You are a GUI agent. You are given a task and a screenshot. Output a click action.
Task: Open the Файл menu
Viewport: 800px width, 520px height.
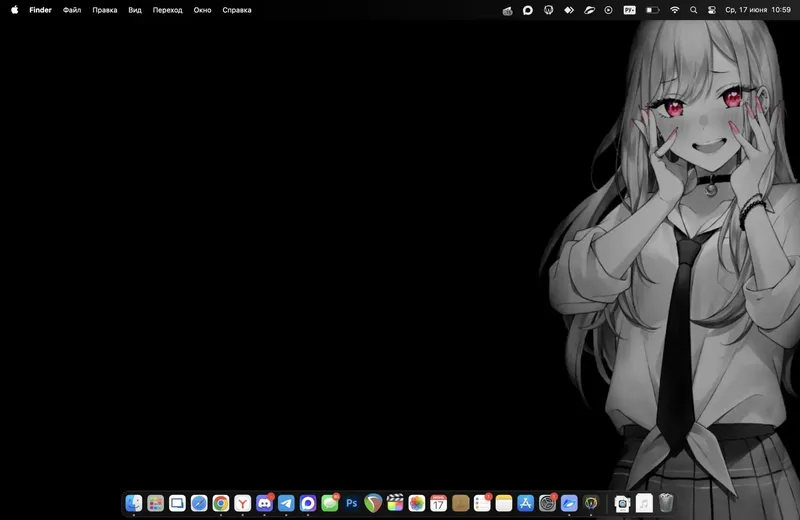(72, 10)
